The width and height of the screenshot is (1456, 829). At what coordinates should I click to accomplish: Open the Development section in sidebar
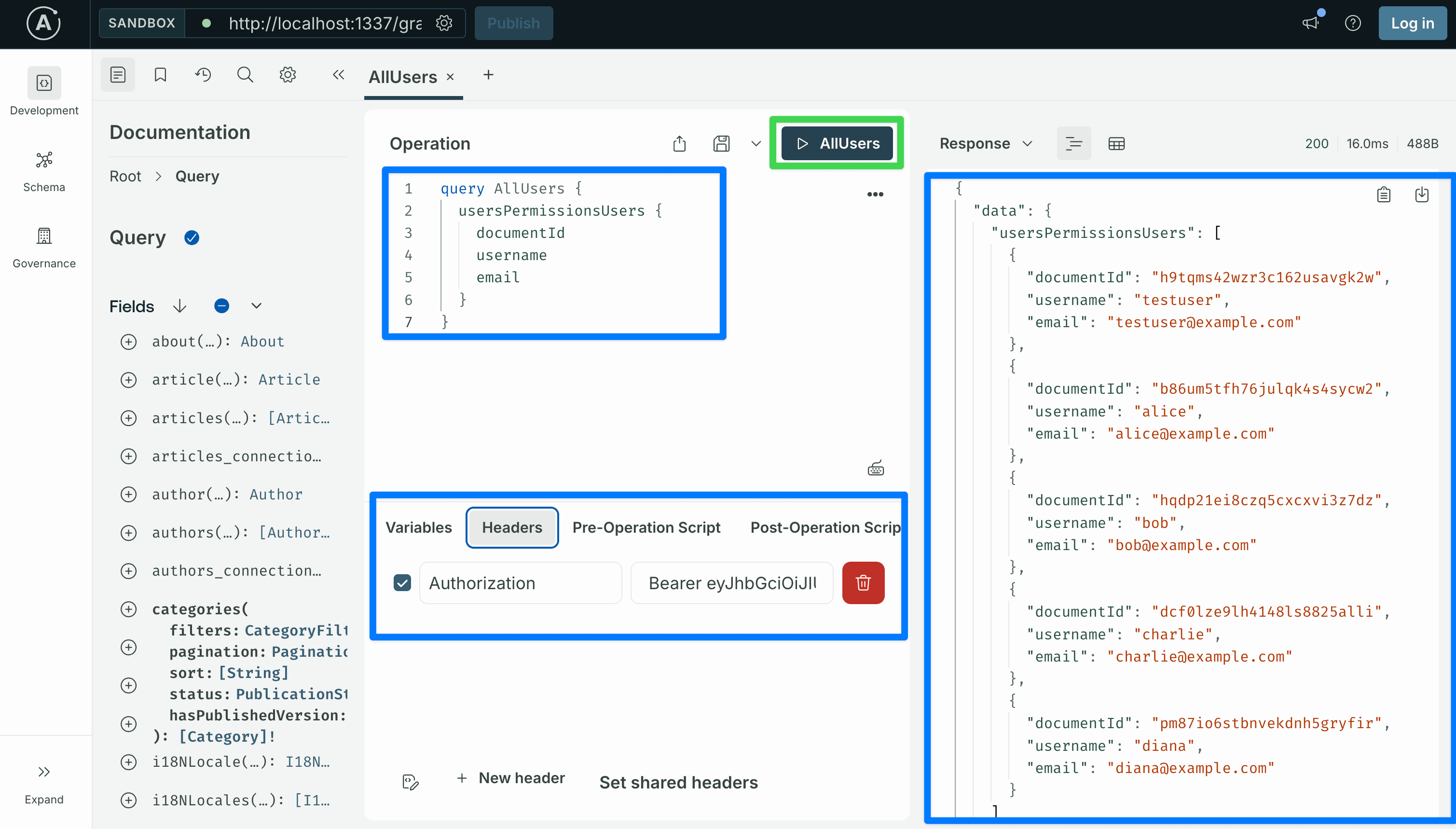coord(44,92)
